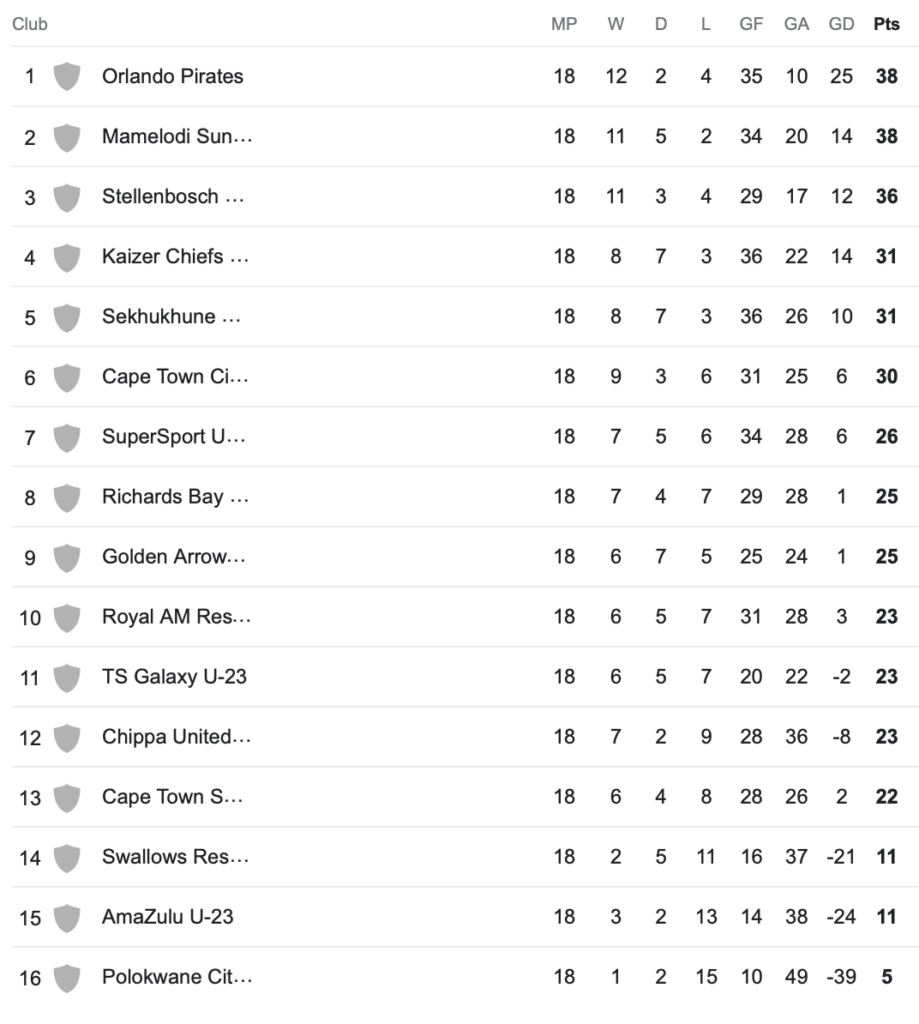
Task: Click the GD column header
Action: coord(841,24)
